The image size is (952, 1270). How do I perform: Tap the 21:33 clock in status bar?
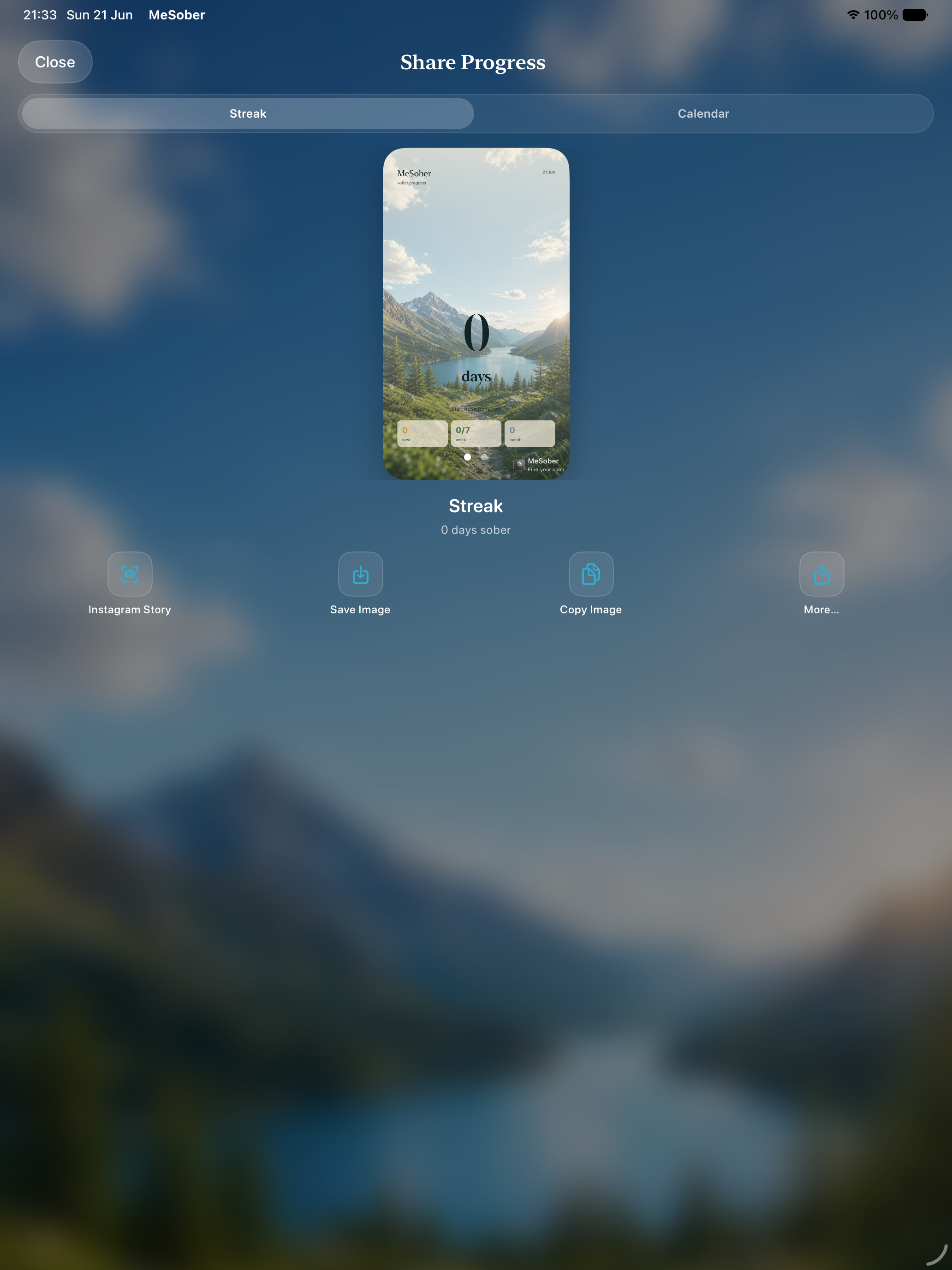tap(40, 15)
